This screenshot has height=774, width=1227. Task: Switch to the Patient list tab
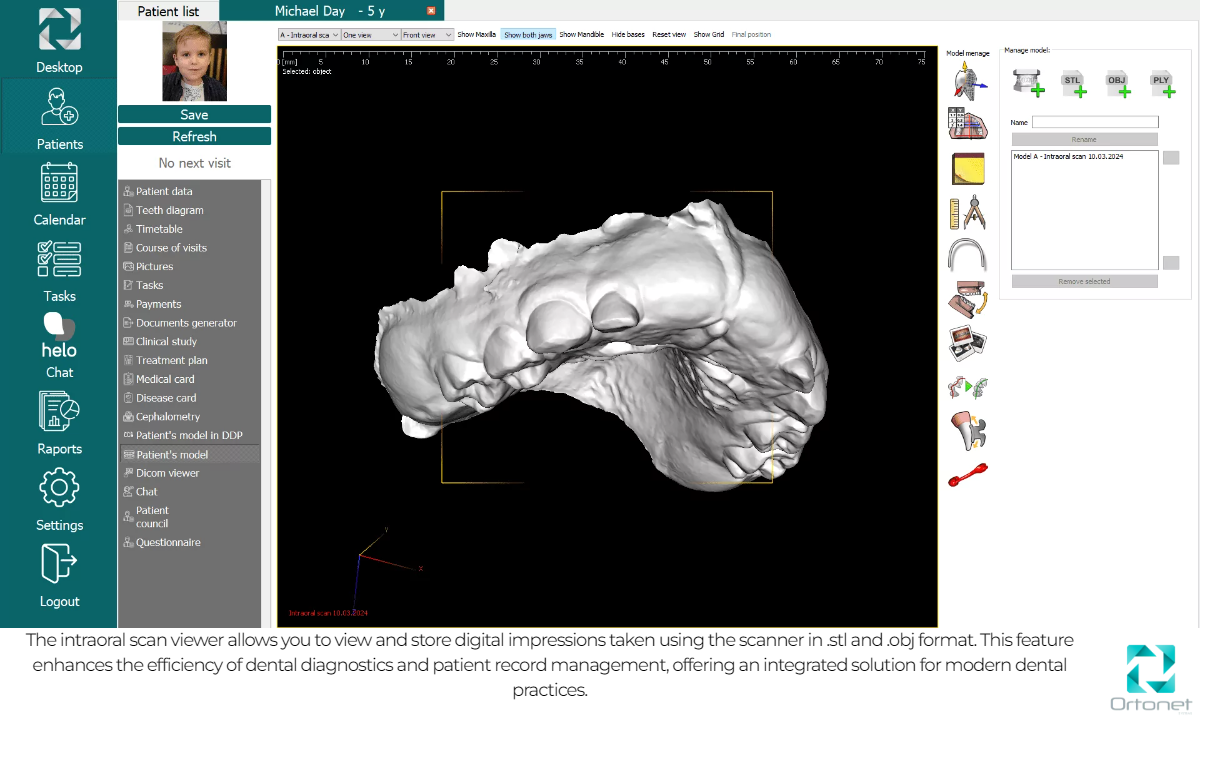click(x=167, y=11)
